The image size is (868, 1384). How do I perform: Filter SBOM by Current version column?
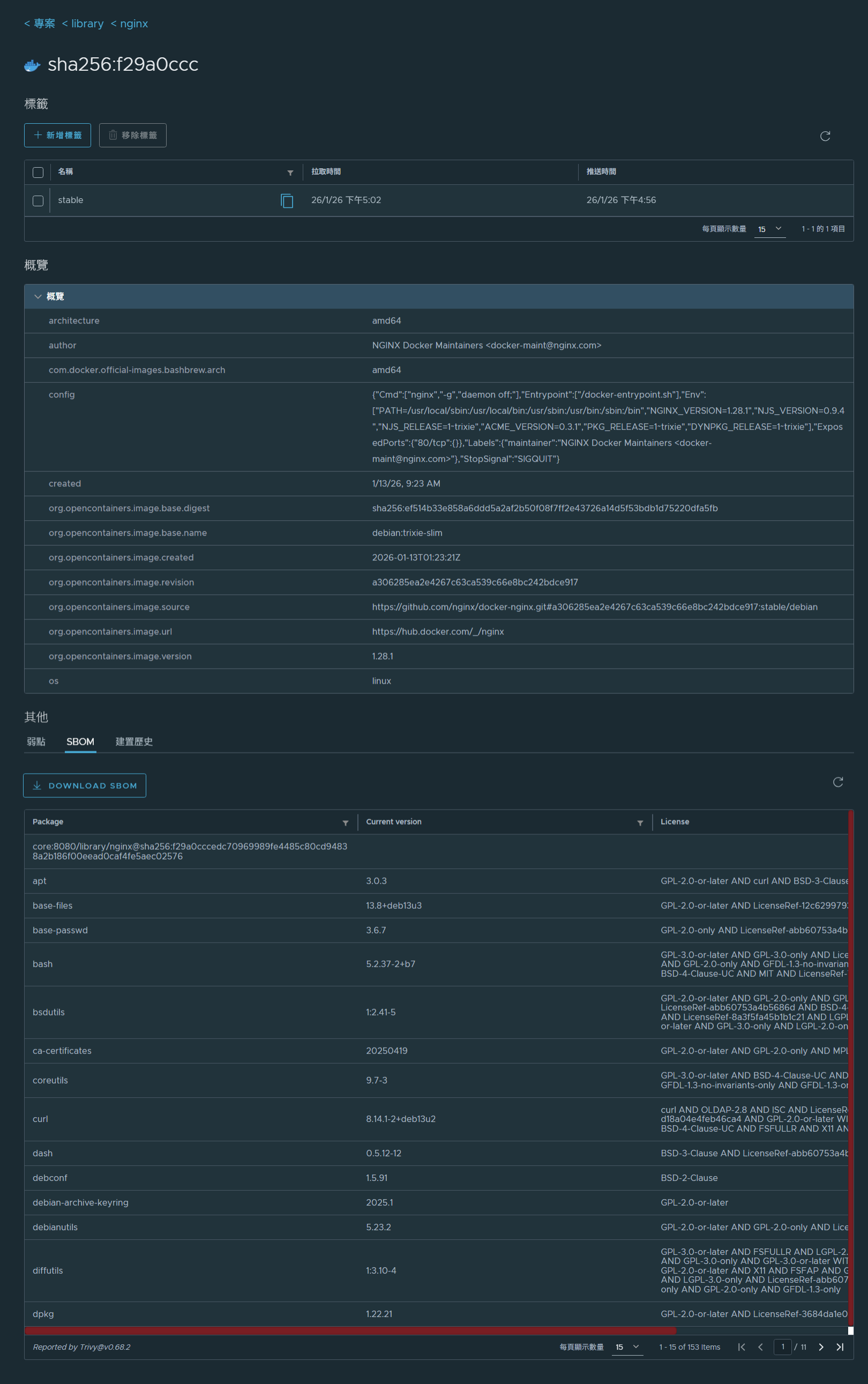click(640, 822)
